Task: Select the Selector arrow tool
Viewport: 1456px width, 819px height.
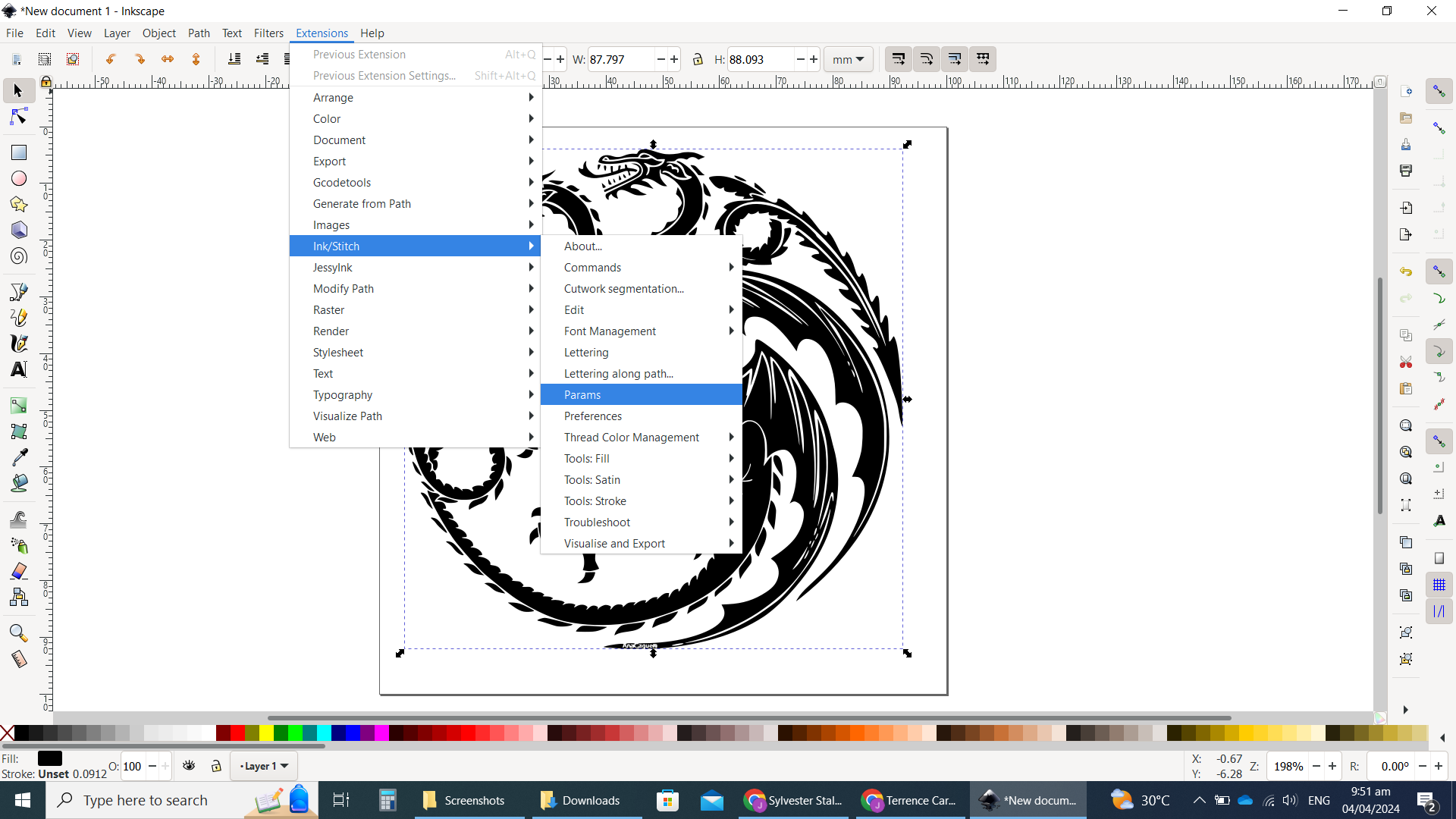Action: pyautogui.click(x=18, y=91)
